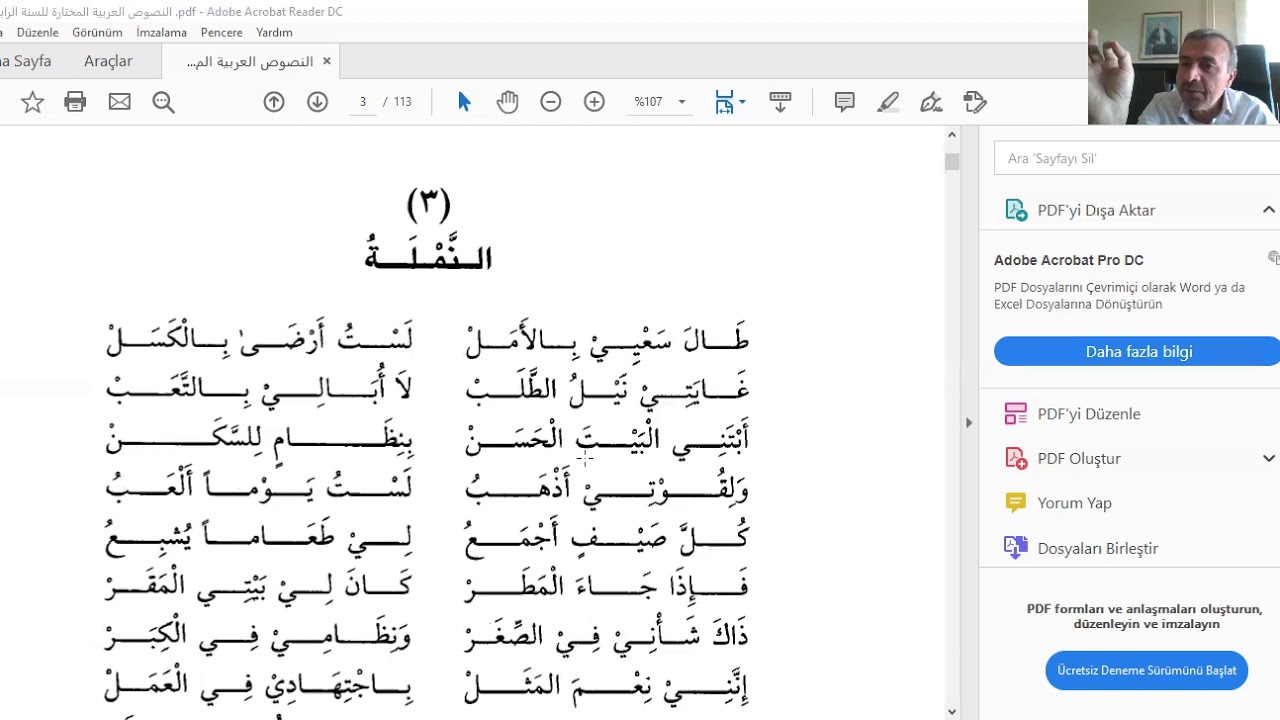Go to previous page with up arrow
Viewport: 1280px width, 720px height.
click(x=274, y=102)
